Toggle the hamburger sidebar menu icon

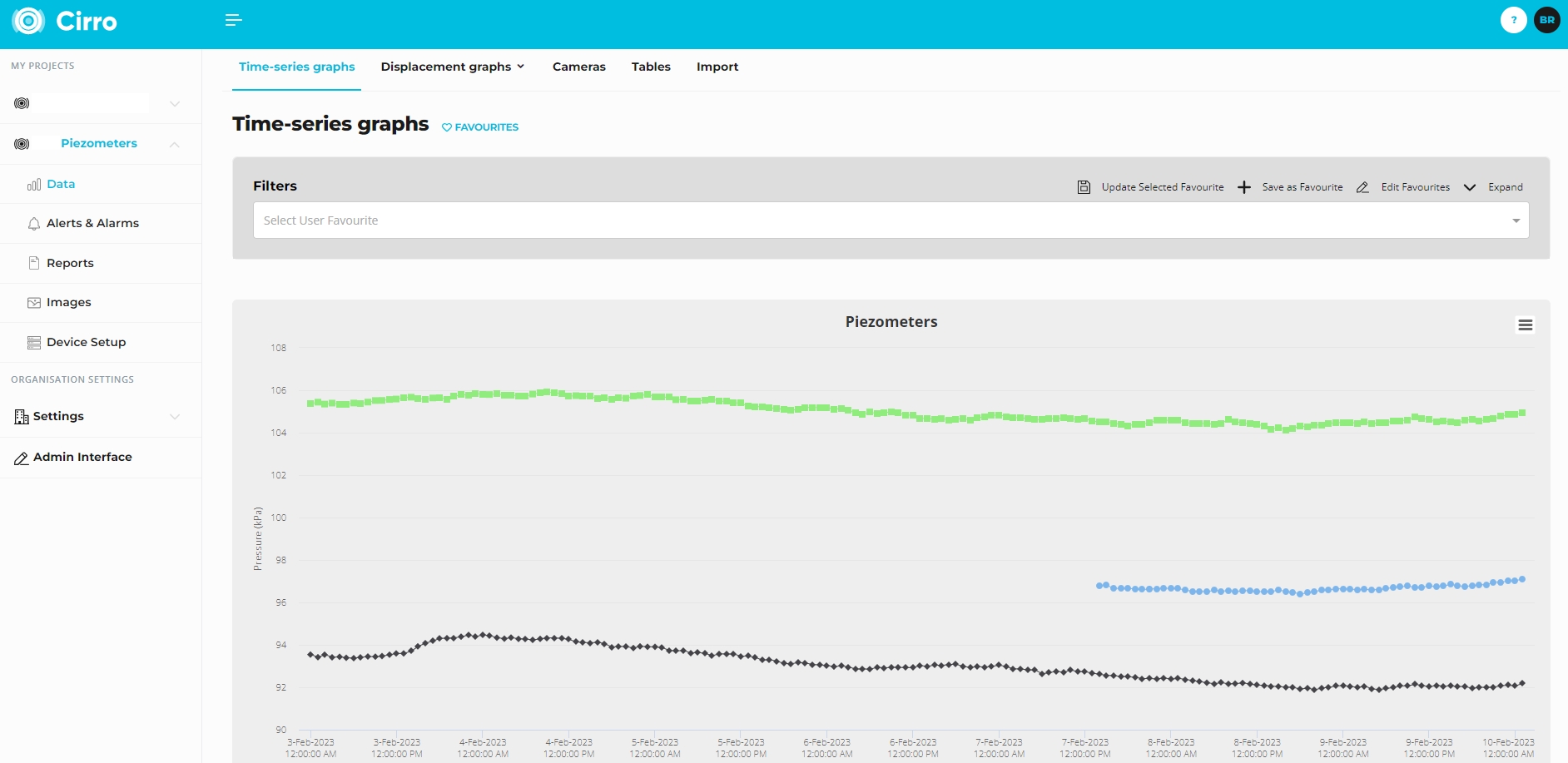[233, 20]
